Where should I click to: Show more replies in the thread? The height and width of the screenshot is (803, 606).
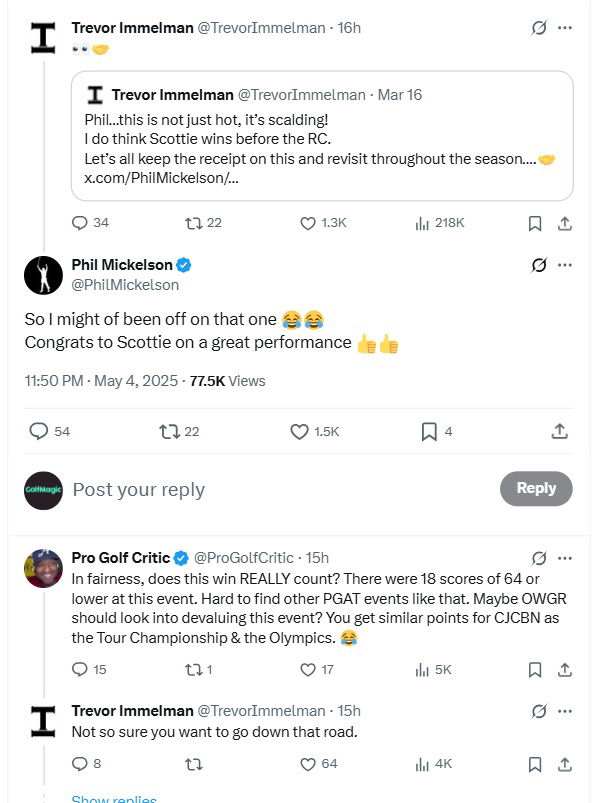tap(114, 799)
